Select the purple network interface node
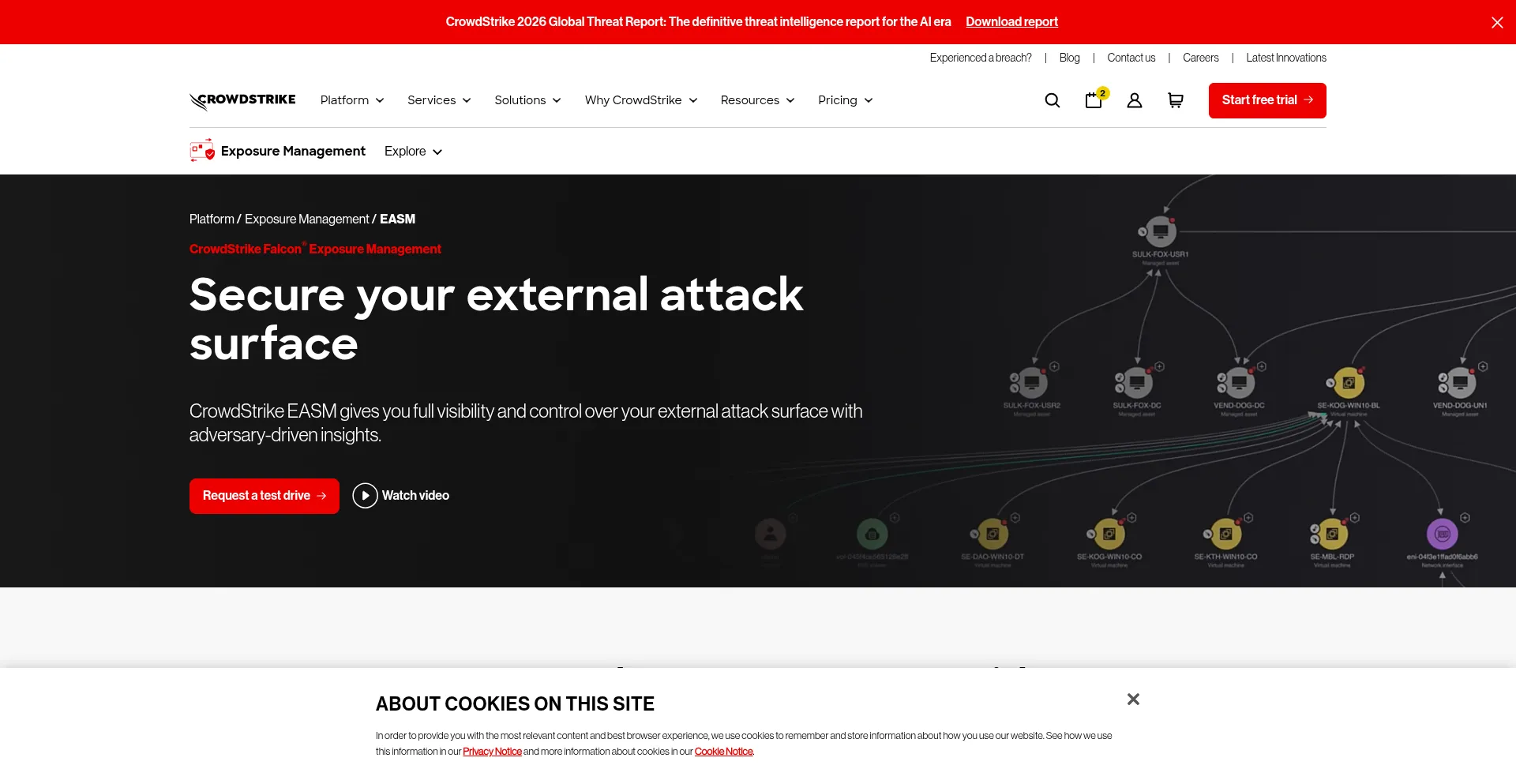The width and height of the screenshot is (1516, 784). tap(1442, 534)
